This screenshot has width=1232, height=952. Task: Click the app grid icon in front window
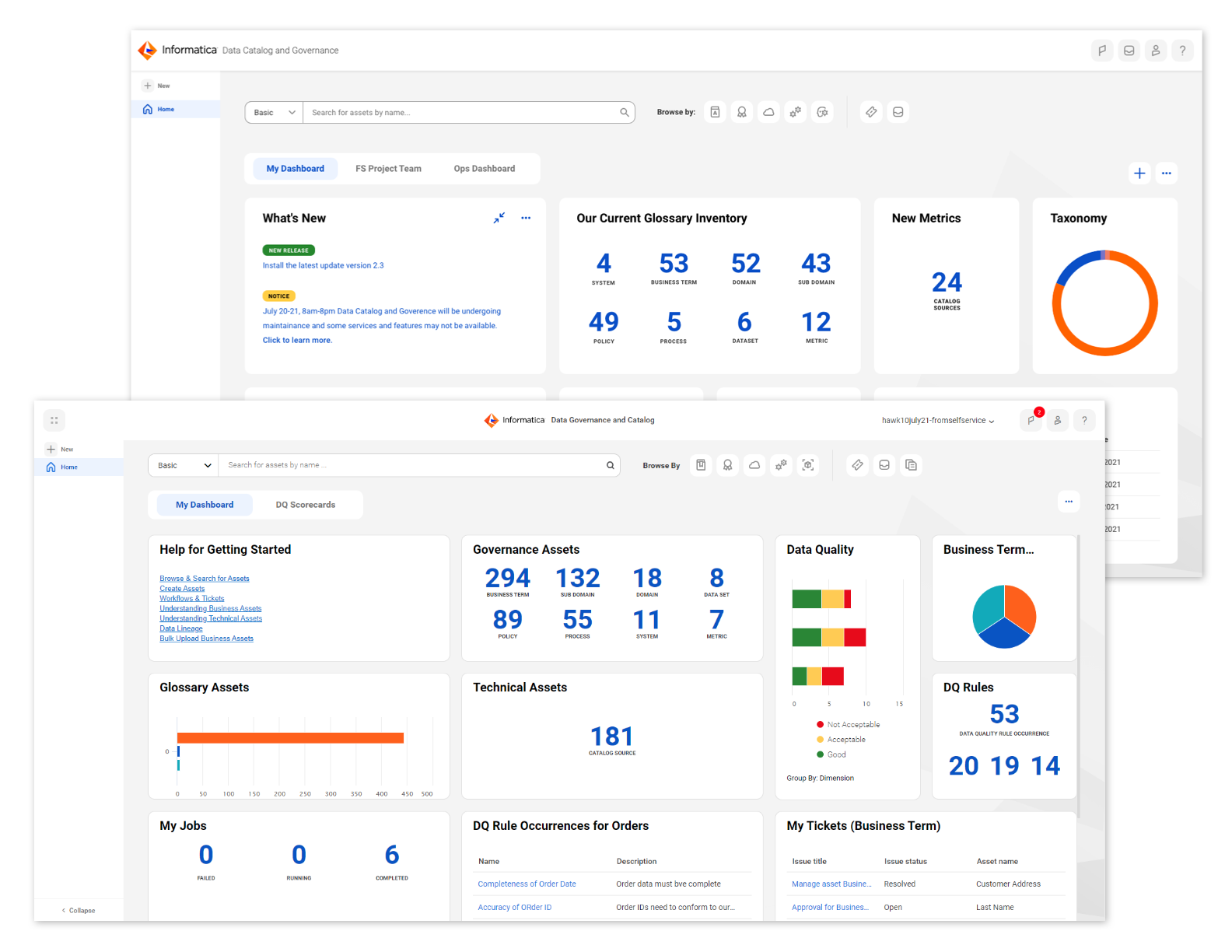pos(54,420)
